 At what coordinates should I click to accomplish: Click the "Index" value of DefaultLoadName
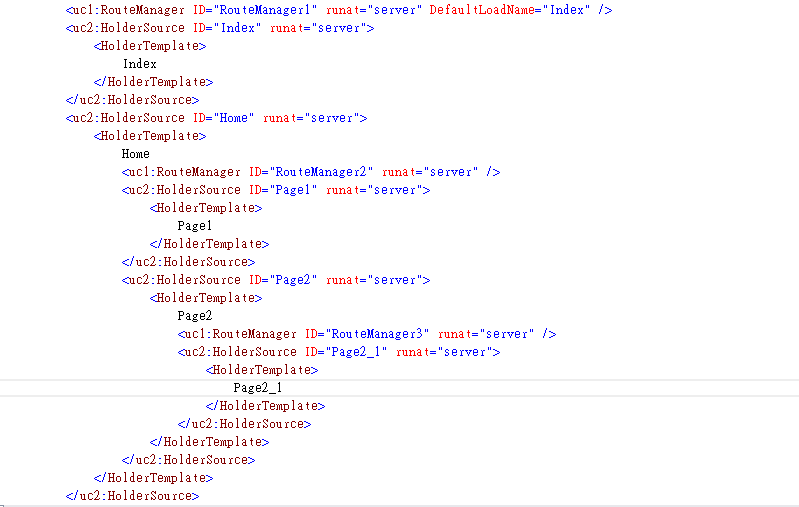coord(567,10)
